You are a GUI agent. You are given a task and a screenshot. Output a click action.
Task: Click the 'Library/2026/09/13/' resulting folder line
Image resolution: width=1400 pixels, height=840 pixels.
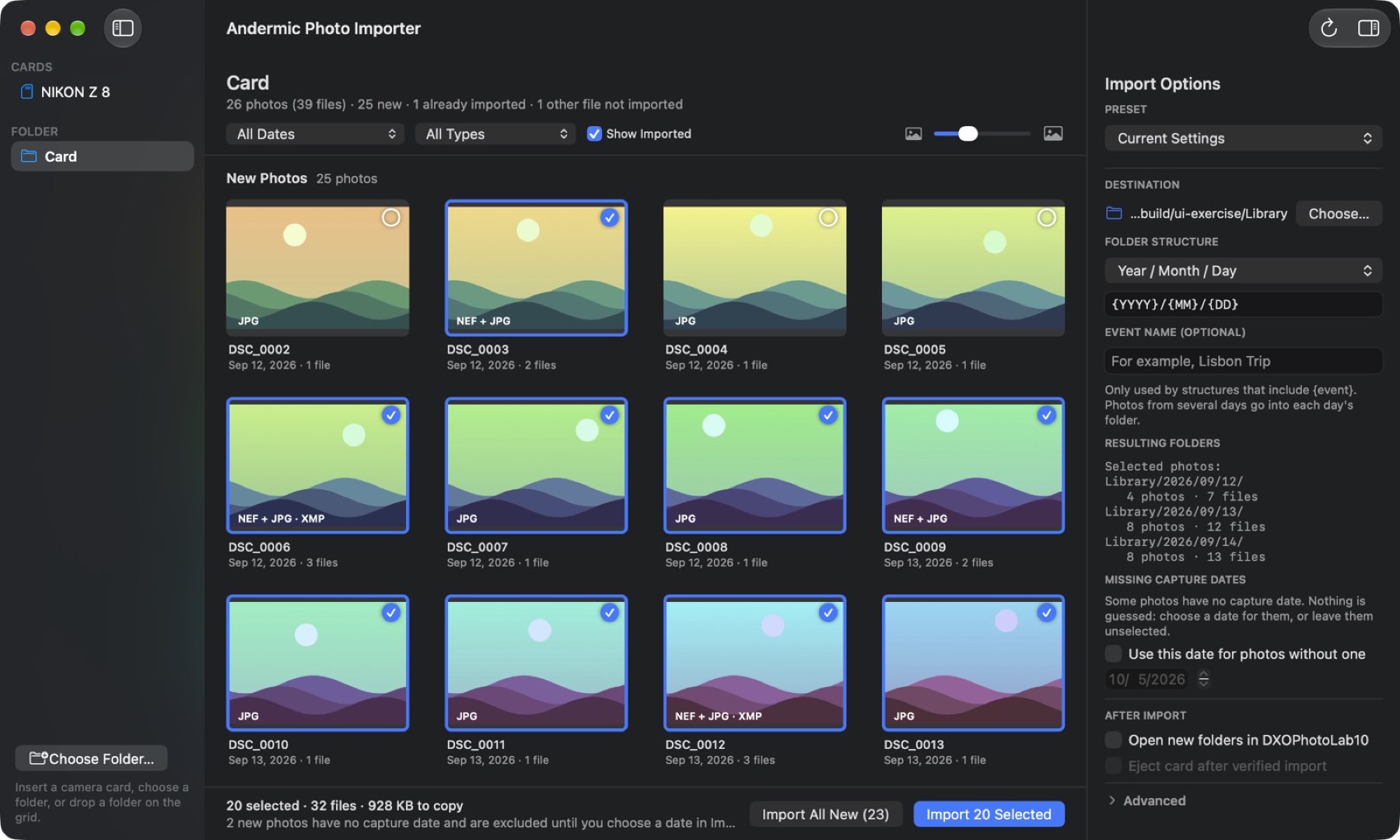[1174, 512]
